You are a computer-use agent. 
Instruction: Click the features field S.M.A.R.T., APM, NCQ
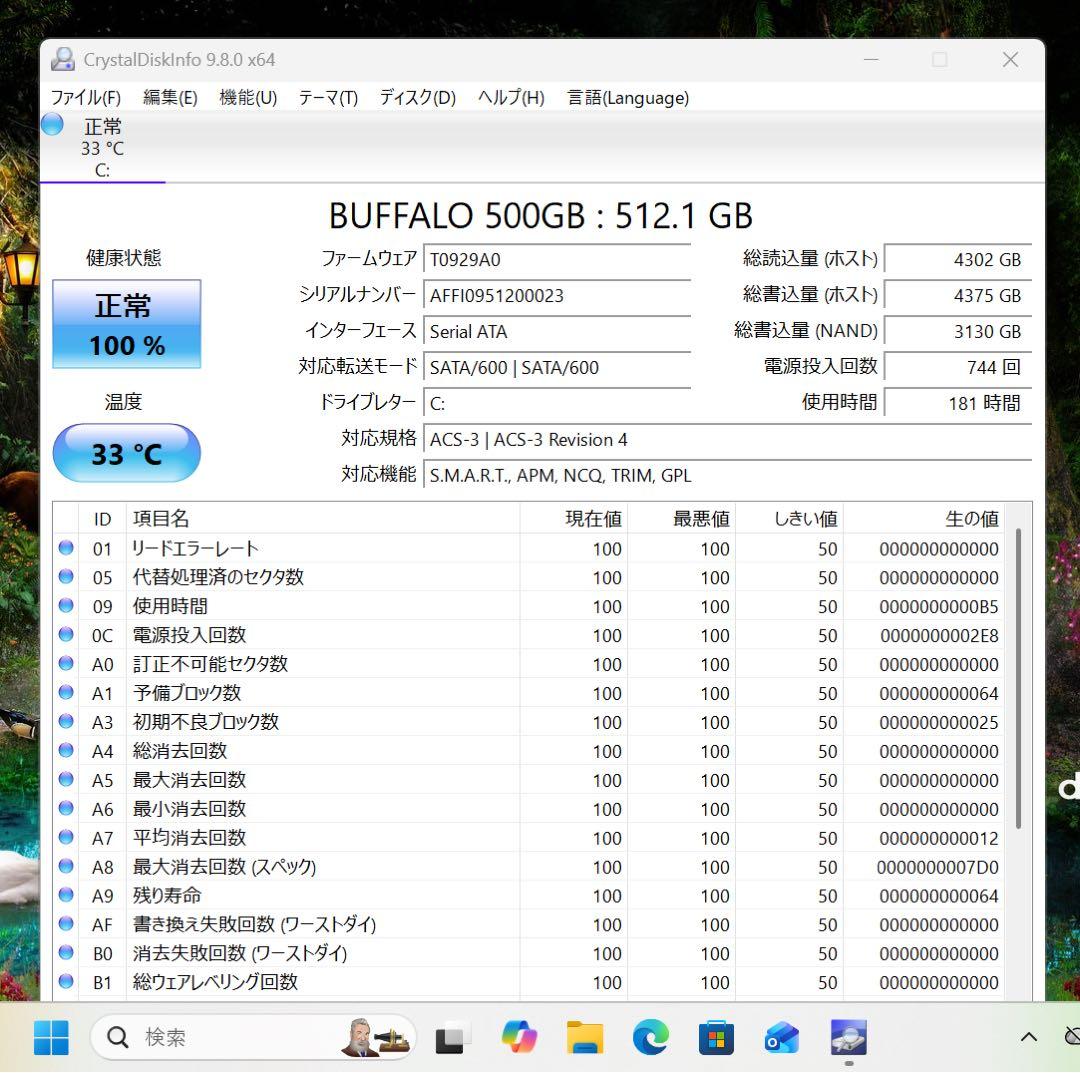[727, 475]
